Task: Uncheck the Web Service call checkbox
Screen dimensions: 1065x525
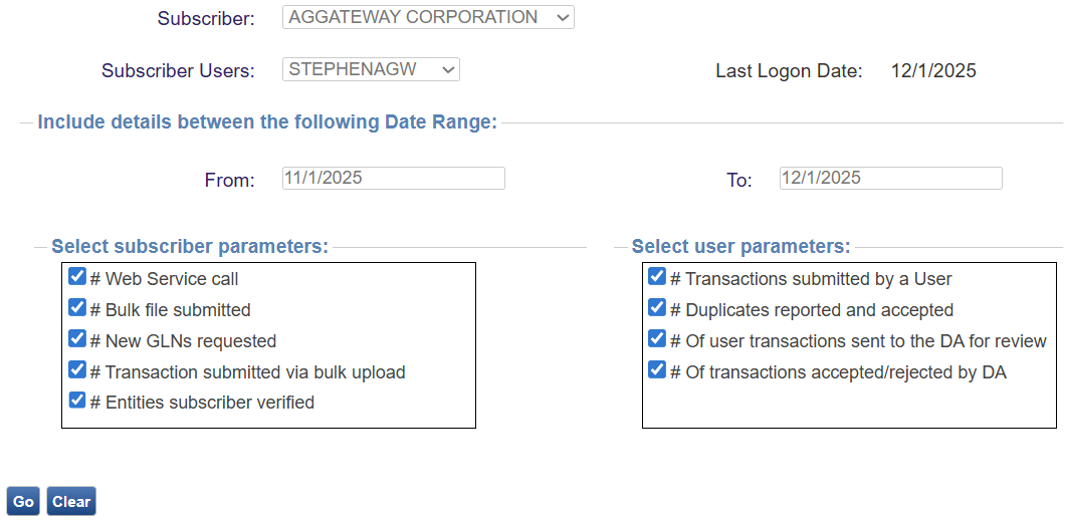Action: (x=77, y=278)
